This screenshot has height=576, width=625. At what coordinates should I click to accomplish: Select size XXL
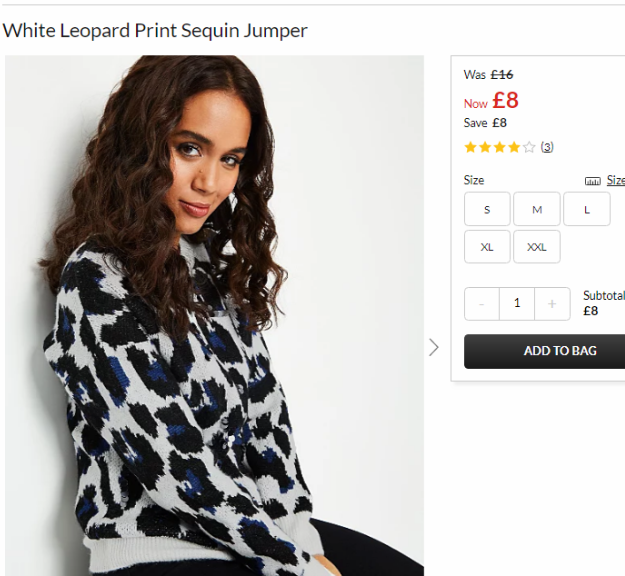tap(537, 247)
